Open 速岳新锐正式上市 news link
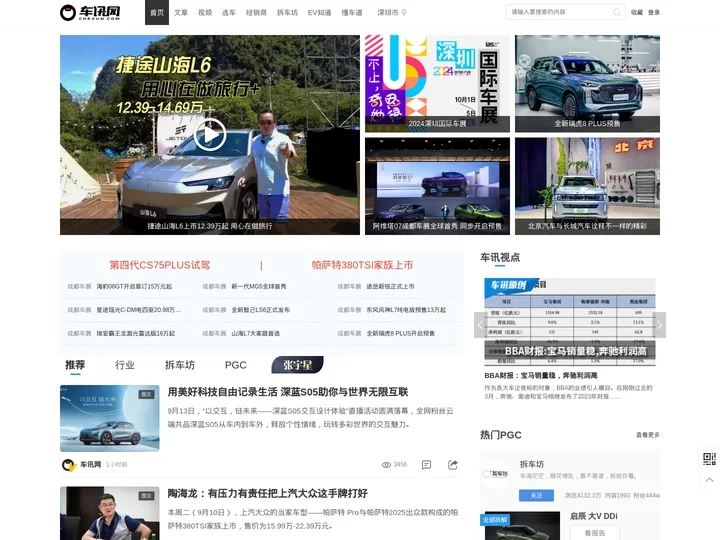 tap(390, 287)
